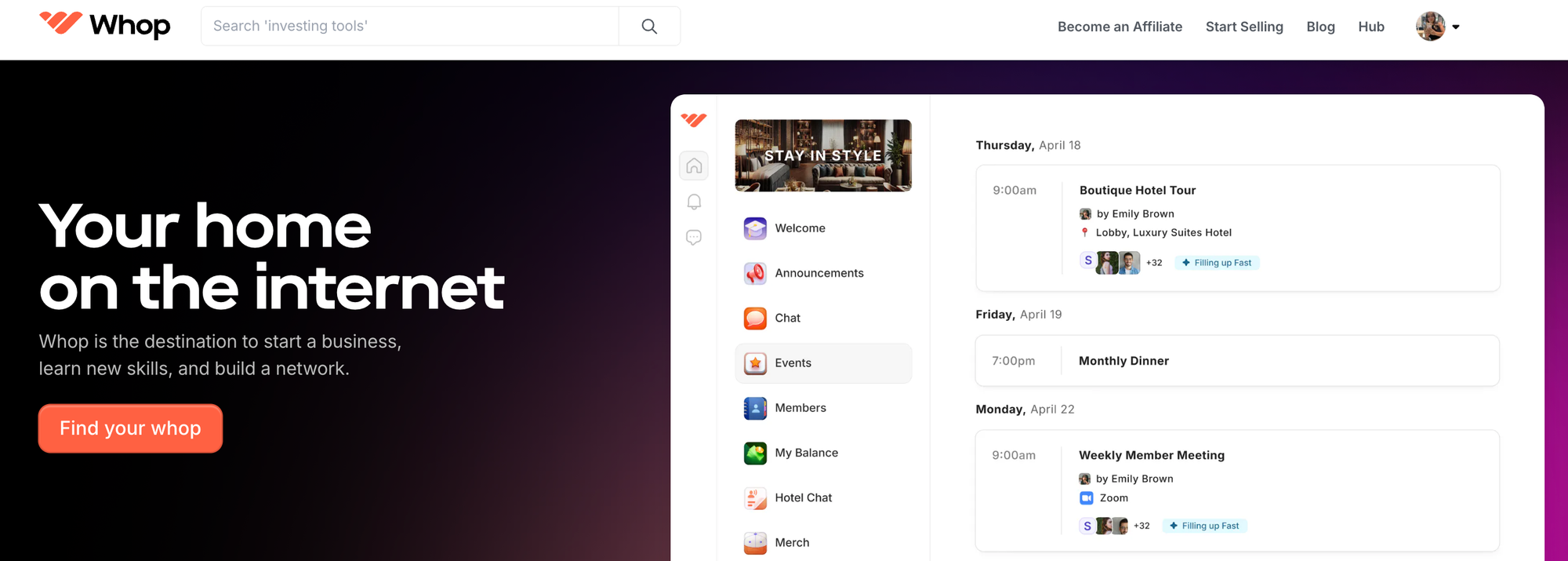
Task: Click the Merch box icon
Action: click(x=755, y=542)
